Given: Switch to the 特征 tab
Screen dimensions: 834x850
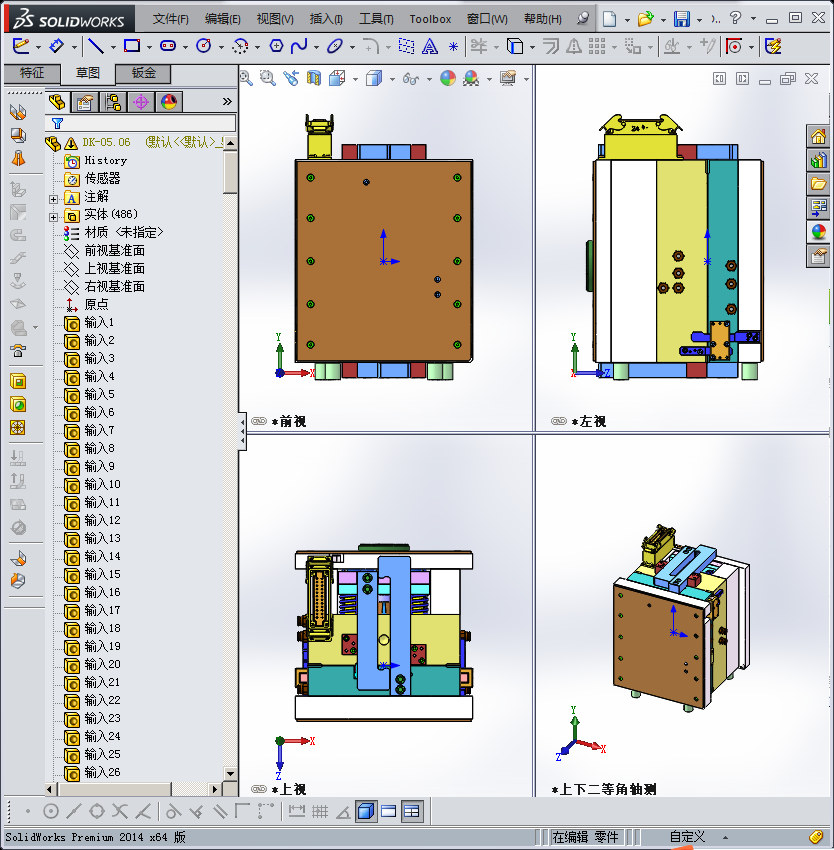Looking at the screenshot, I should point(31,73).
